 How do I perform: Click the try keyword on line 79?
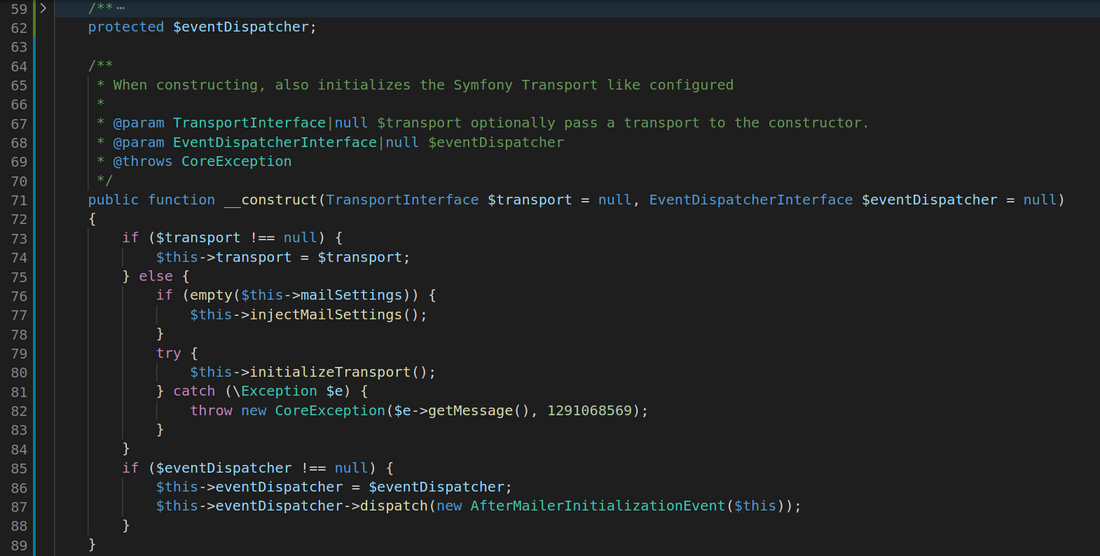point(169,353)
